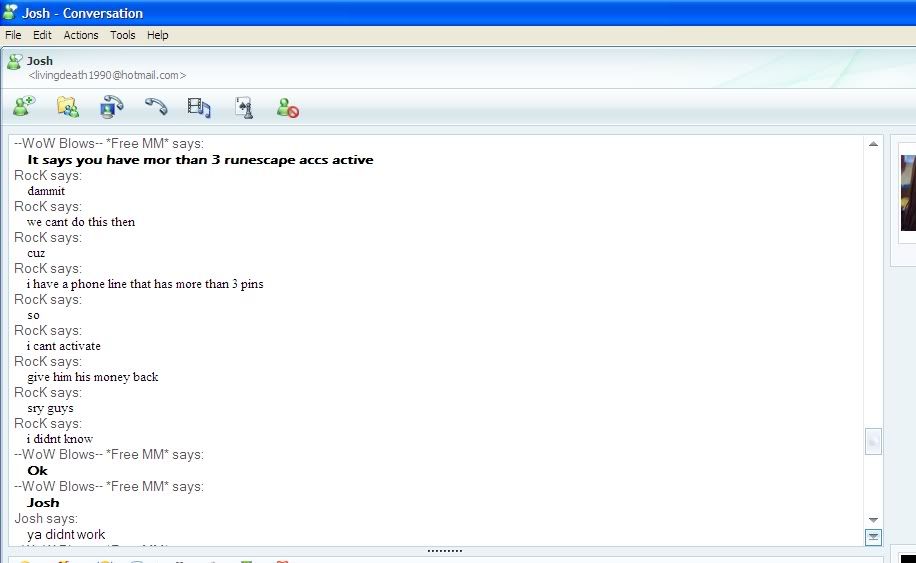Click the window title bar messenger icon
The image size is (916, 563).
10,12
